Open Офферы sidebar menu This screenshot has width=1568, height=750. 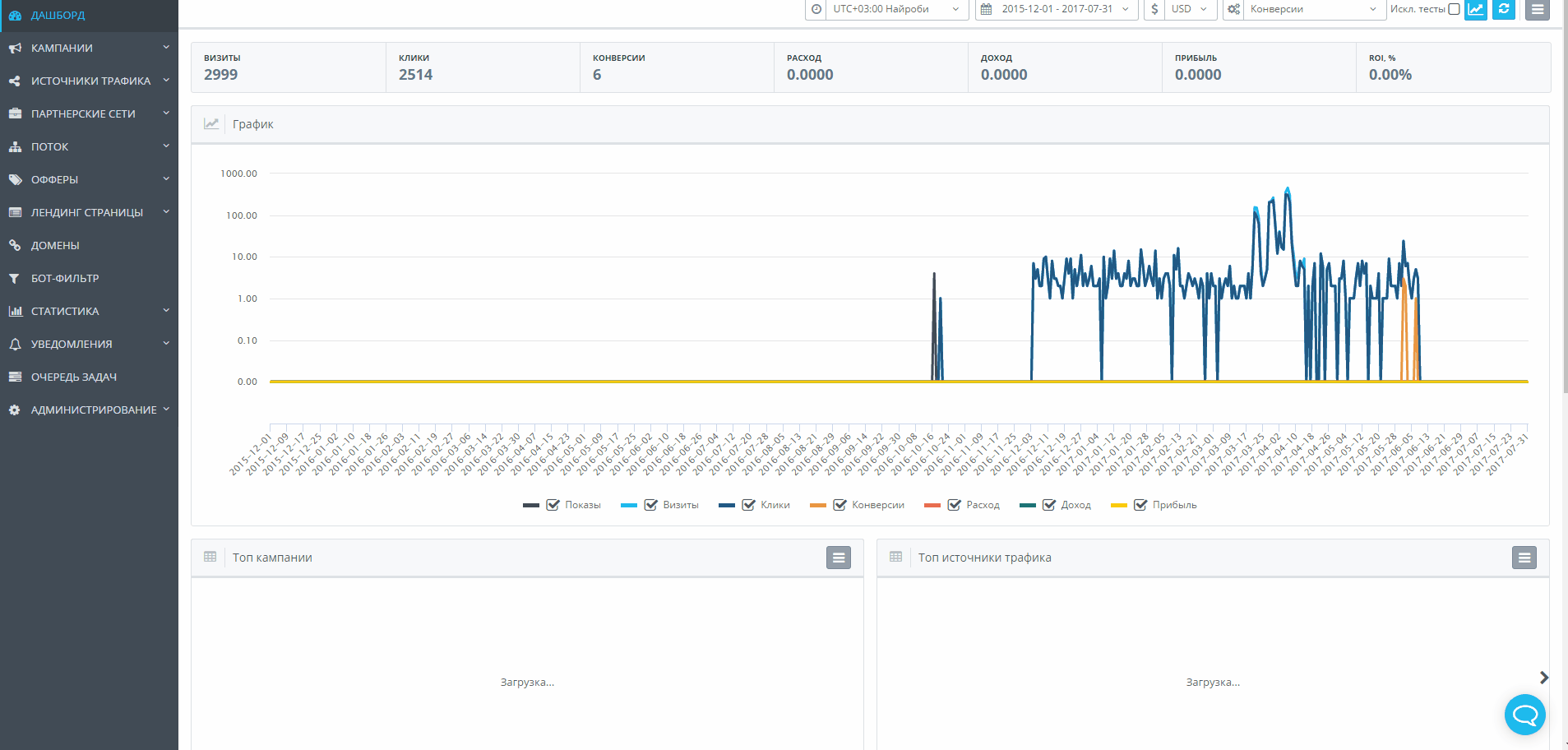tap(89, 179)
